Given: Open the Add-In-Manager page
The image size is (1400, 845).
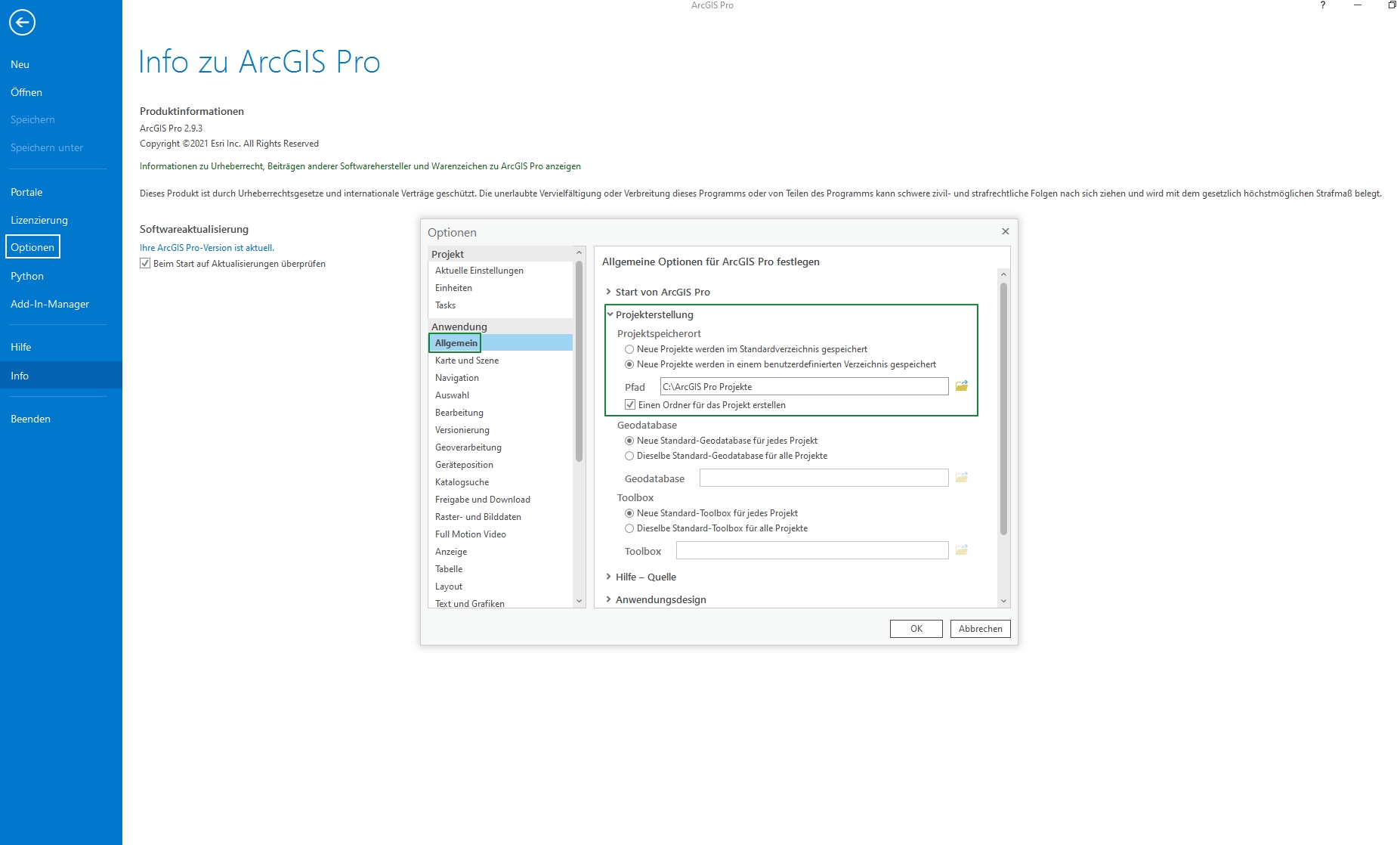Looking at the screenshot, I should point(50,304).
